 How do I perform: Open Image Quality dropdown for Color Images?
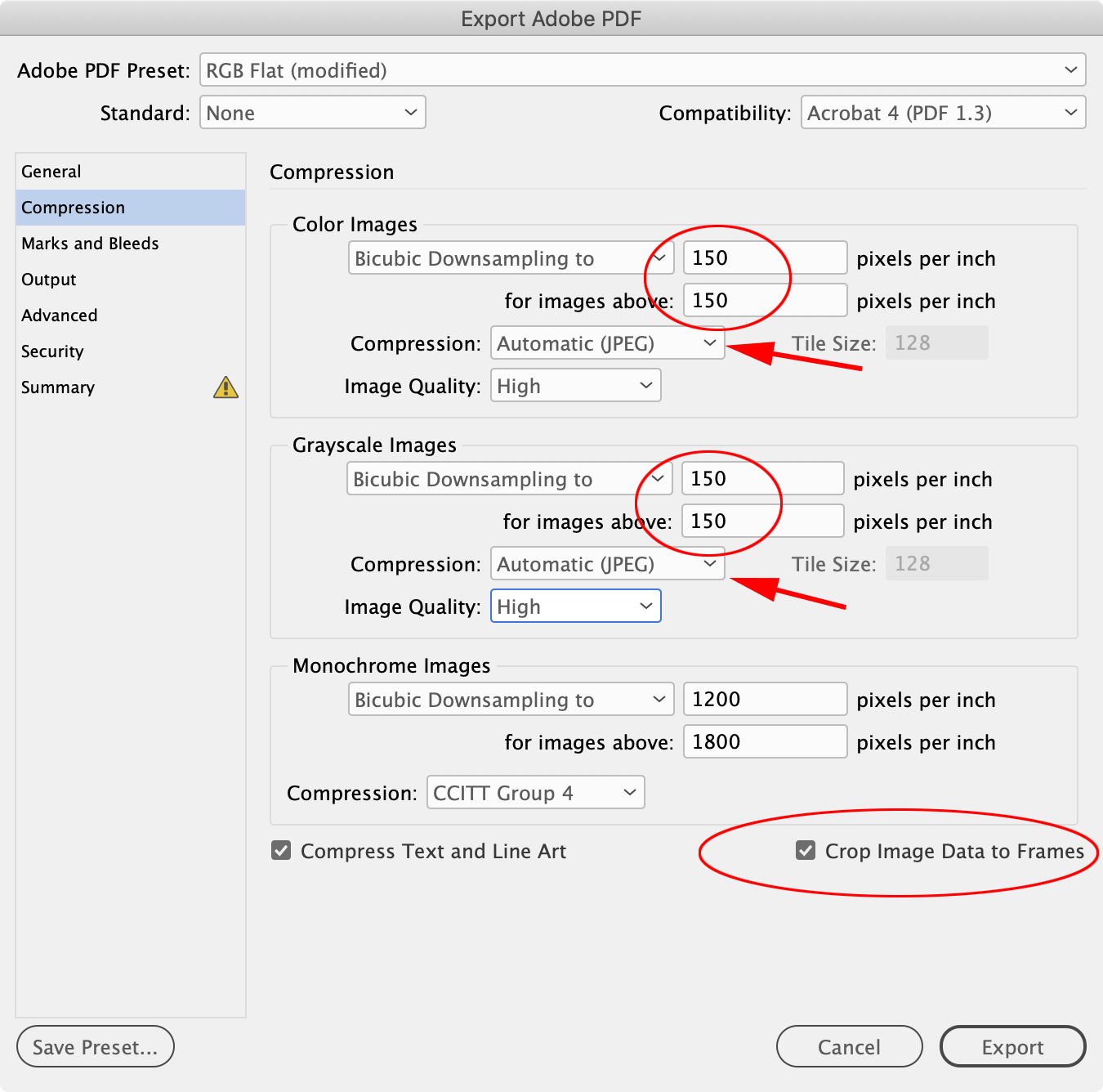(575, 385)
